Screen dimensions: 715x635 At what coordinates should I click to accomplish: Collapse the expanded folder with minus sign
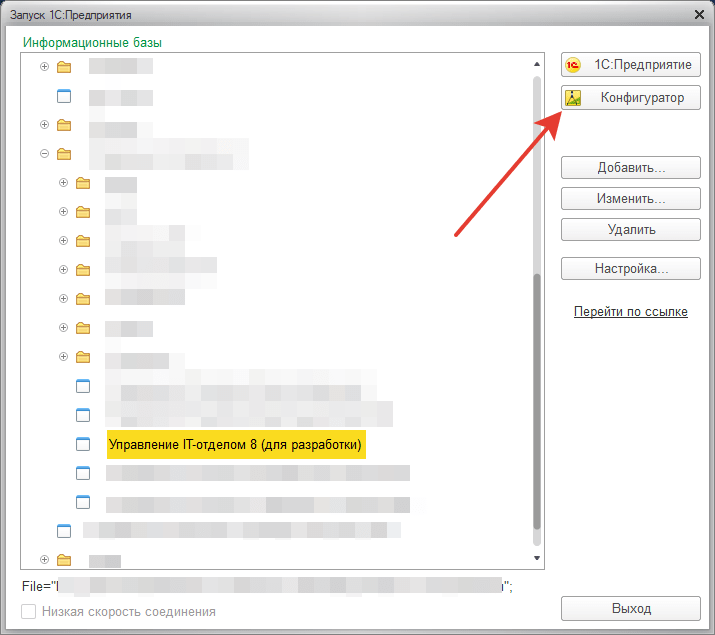(x=44, y=154)
